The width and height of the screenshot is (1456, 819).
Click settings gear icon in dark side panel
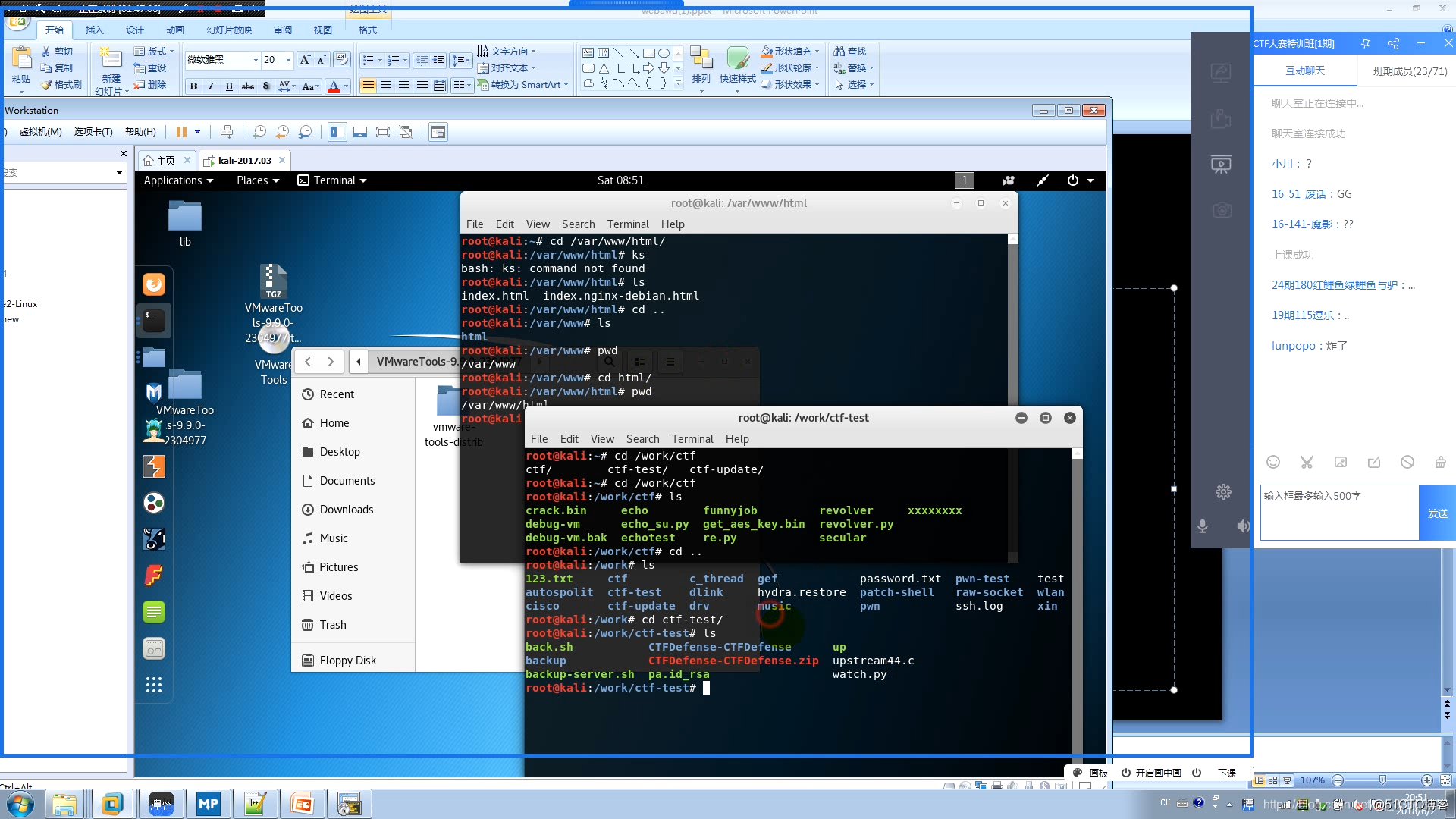pyautogui.click(x=1223, y=491)
